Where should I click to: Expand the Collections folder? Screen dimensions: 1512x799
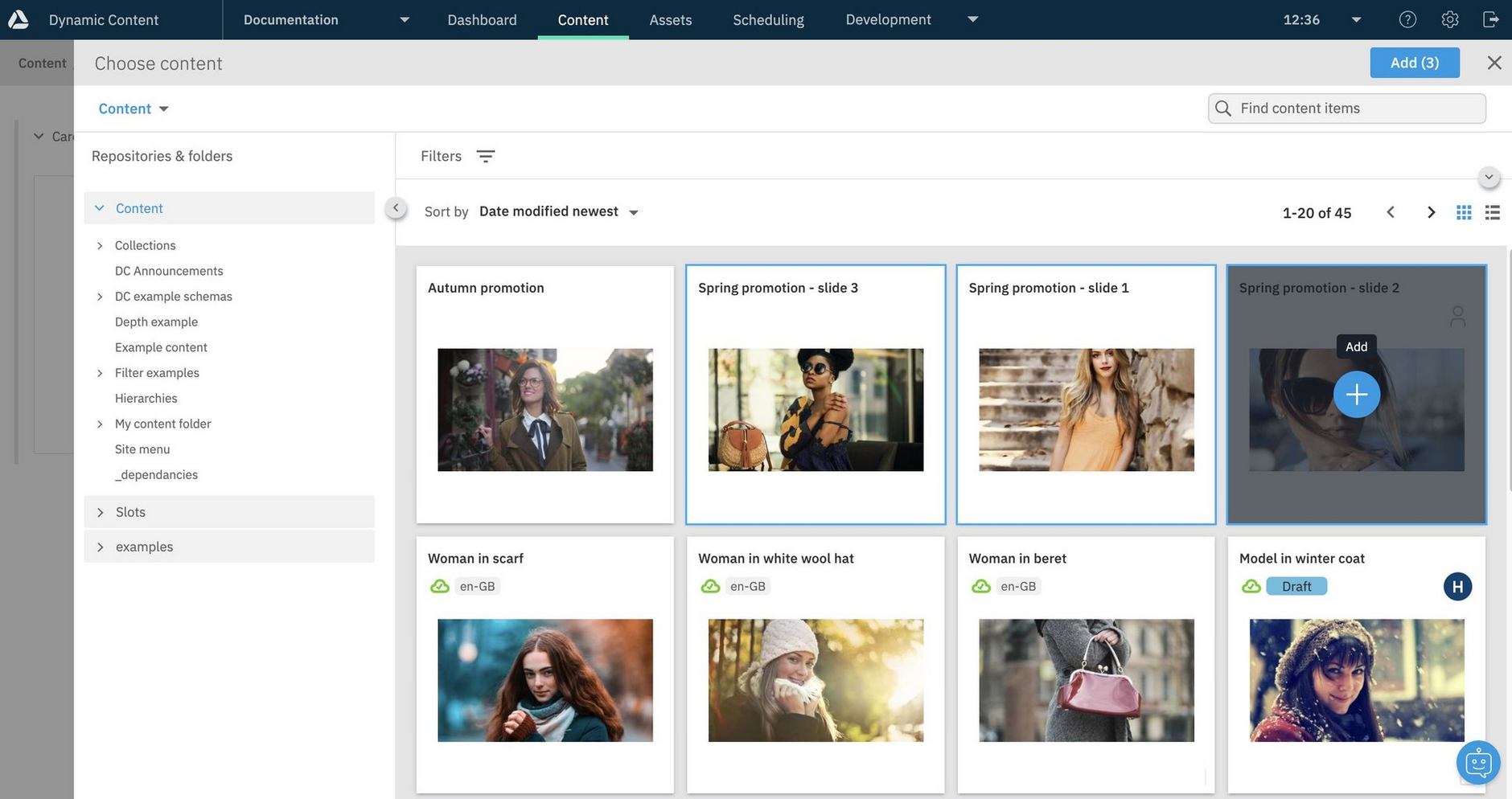(100, 246)
